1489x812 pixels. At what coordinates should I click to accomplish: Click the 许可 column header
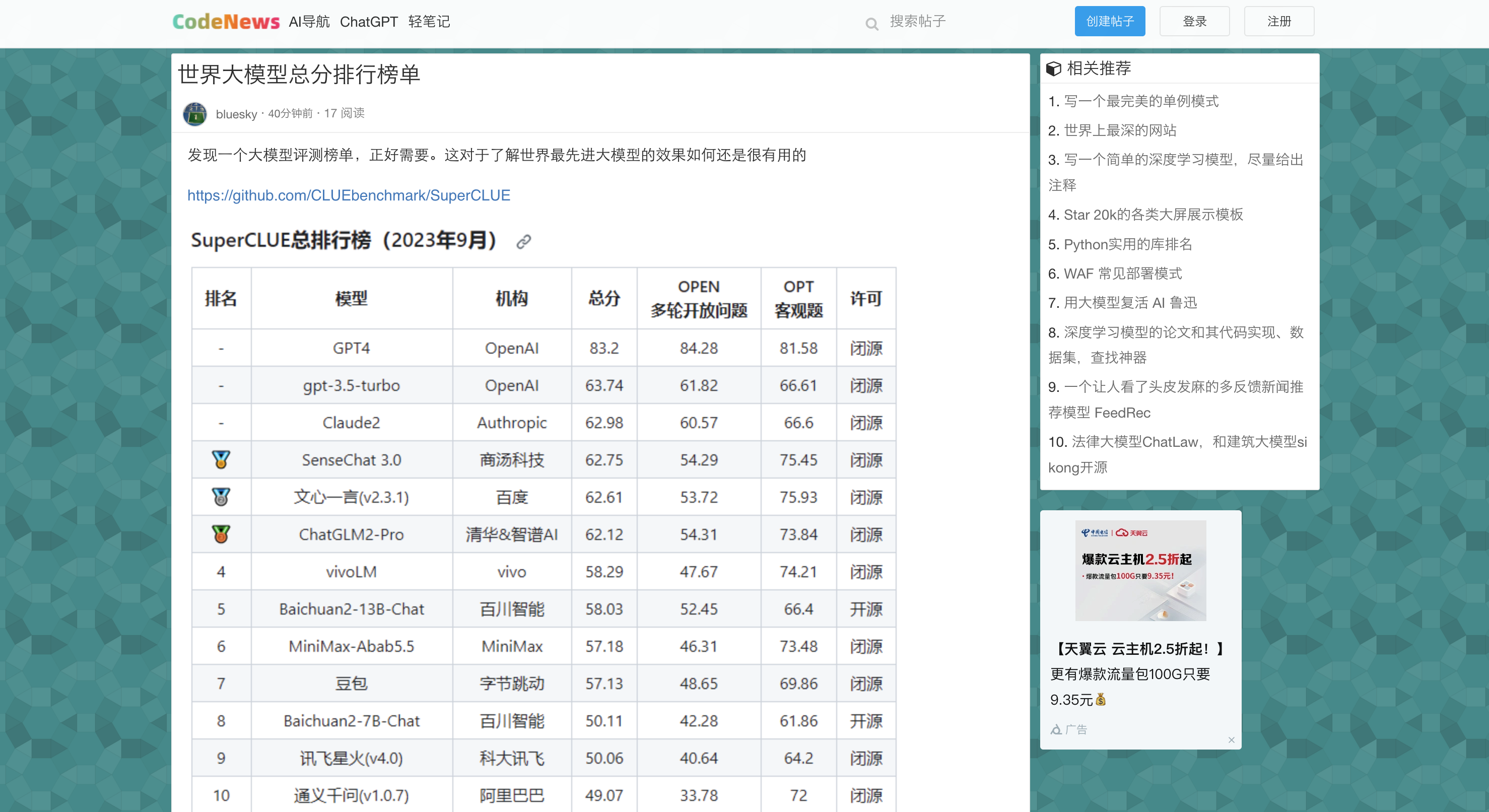866,299
